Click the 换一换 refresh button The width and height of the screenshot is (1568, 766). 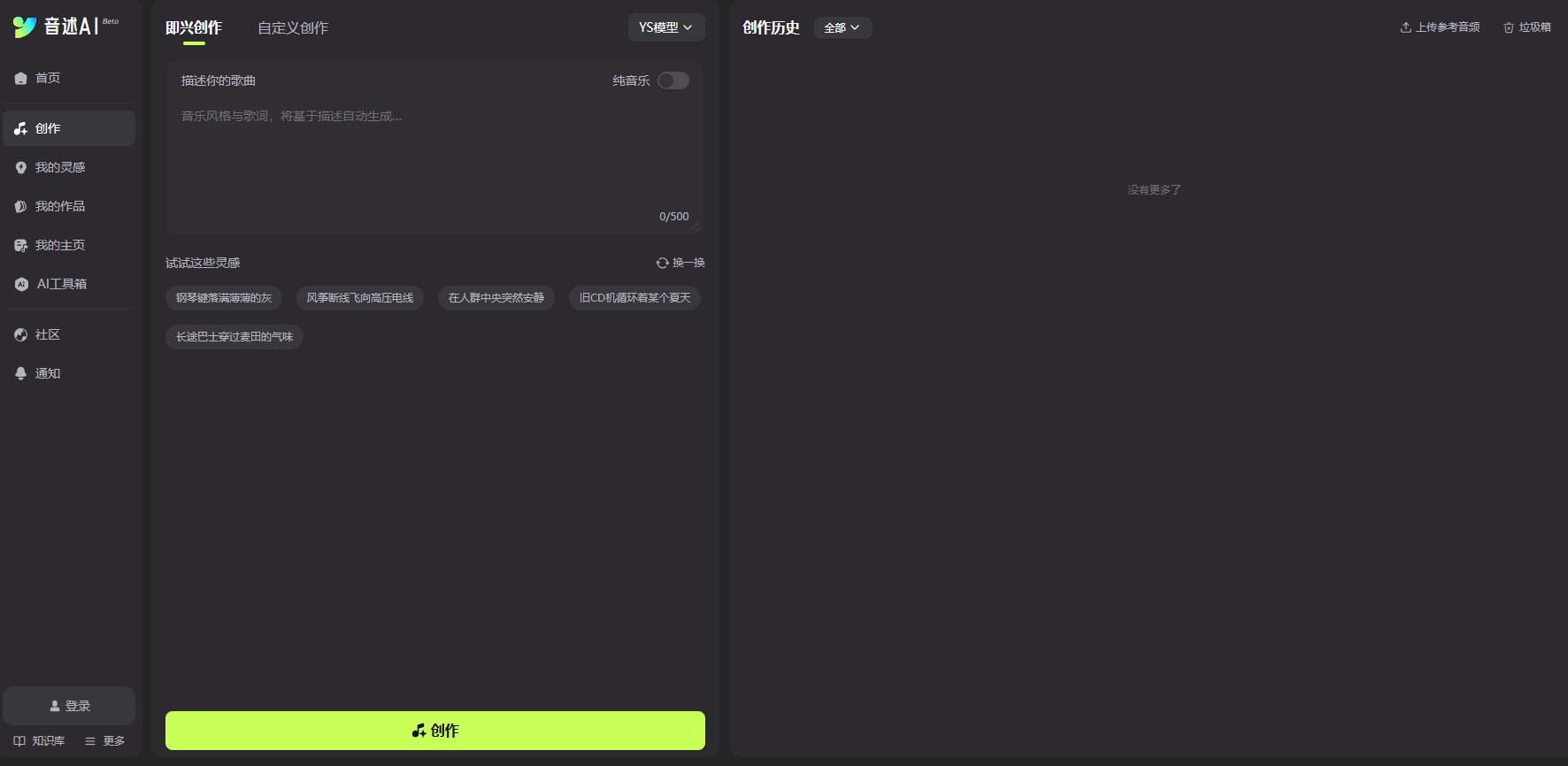680,263
